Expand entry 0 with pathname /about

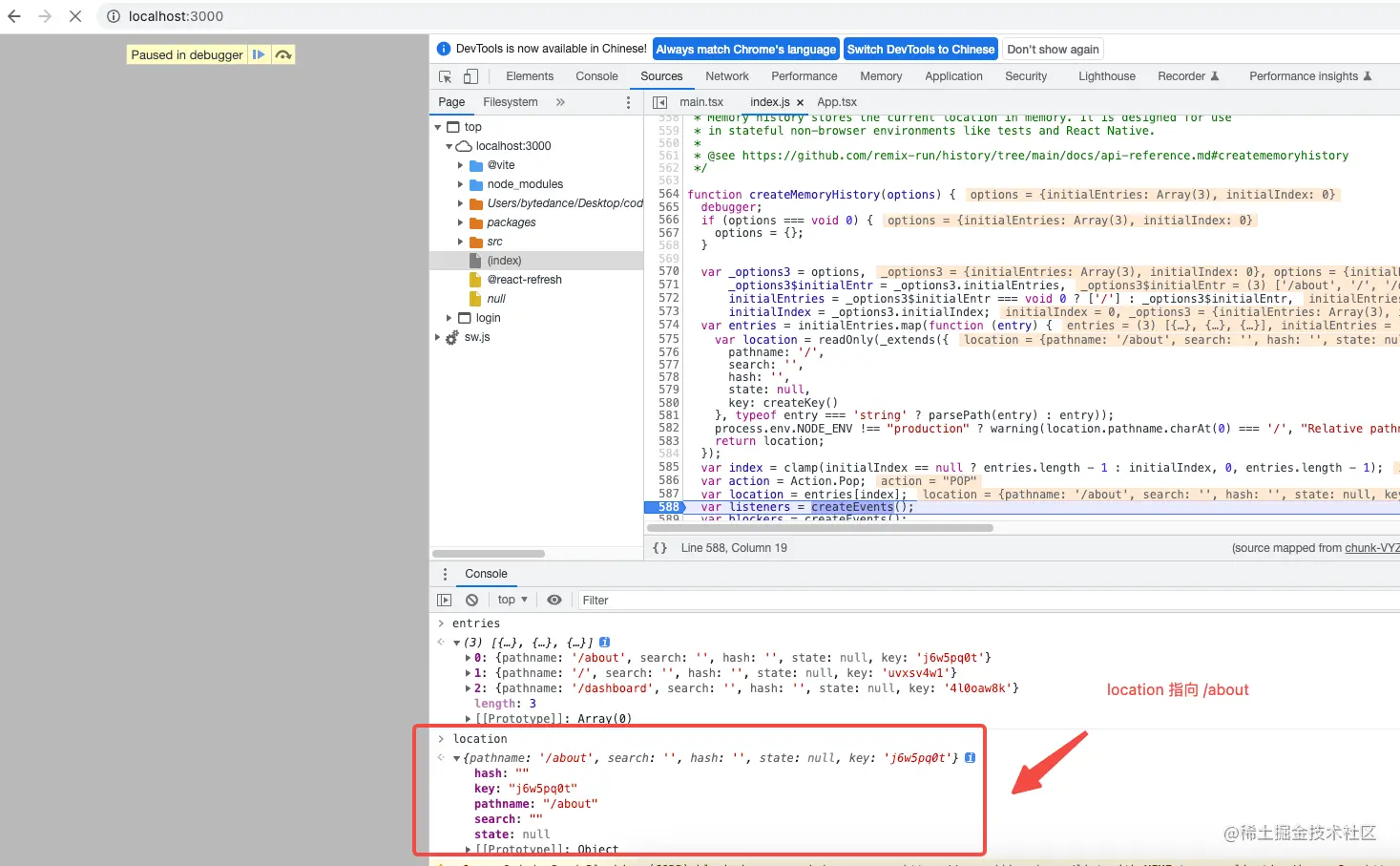pyautogui.click(x=468, y=658)
